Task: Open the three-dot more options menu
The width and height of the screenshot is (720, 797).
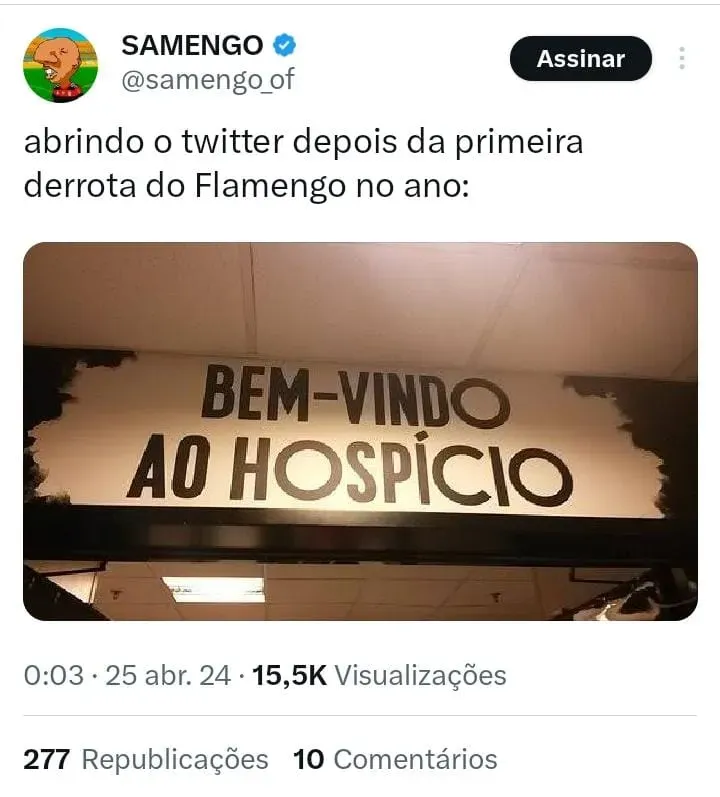Action: (682, 58)
